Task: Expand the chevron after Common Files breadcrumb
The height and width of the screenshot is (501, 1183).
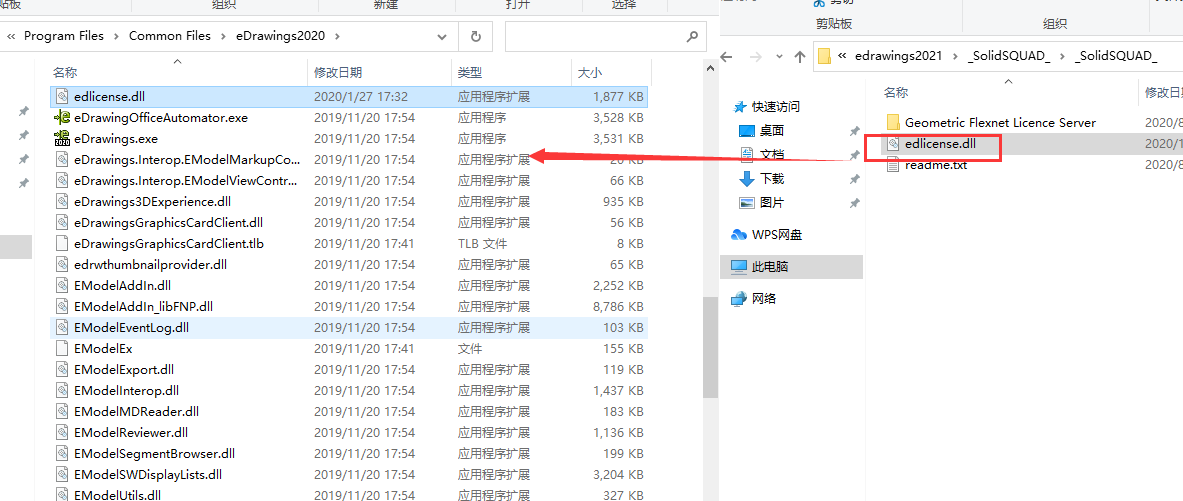Action: 220,36
